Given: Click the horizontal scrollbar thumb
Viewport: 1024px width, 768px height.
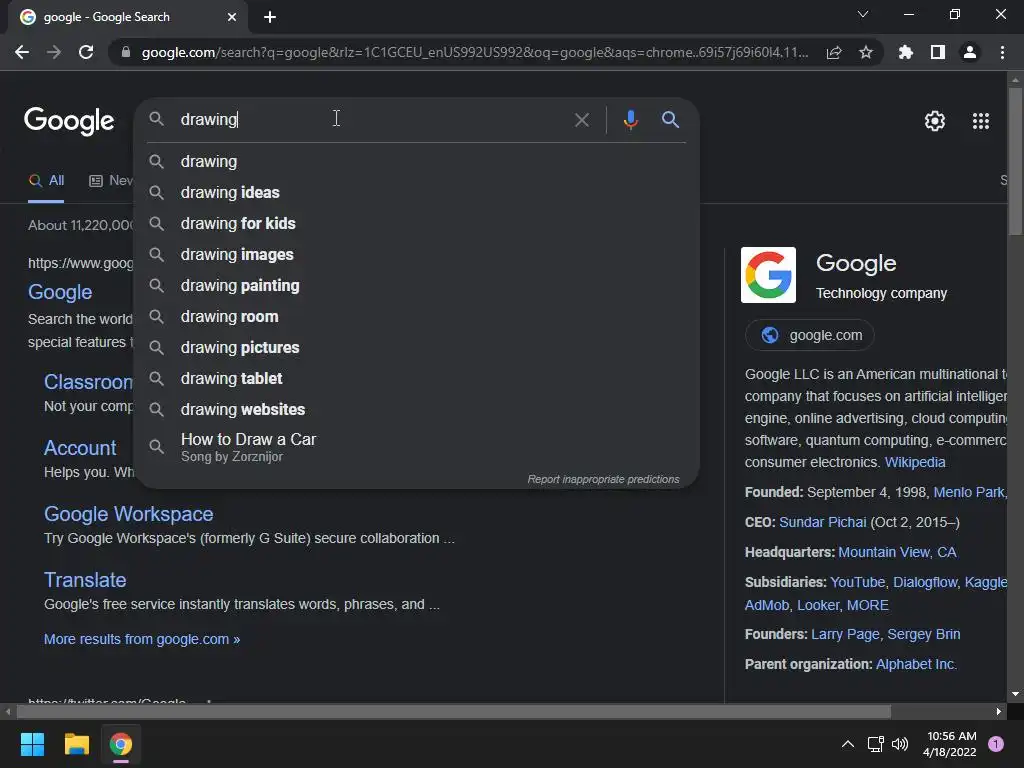Looking at the screenshot, I should click(x=453, y=712).
